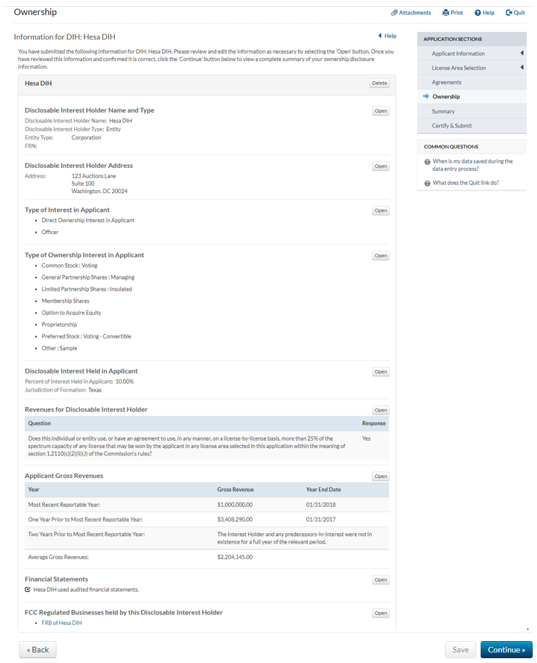
Task: Open the Attachments paperclip link
Action: tap(411, 13)
